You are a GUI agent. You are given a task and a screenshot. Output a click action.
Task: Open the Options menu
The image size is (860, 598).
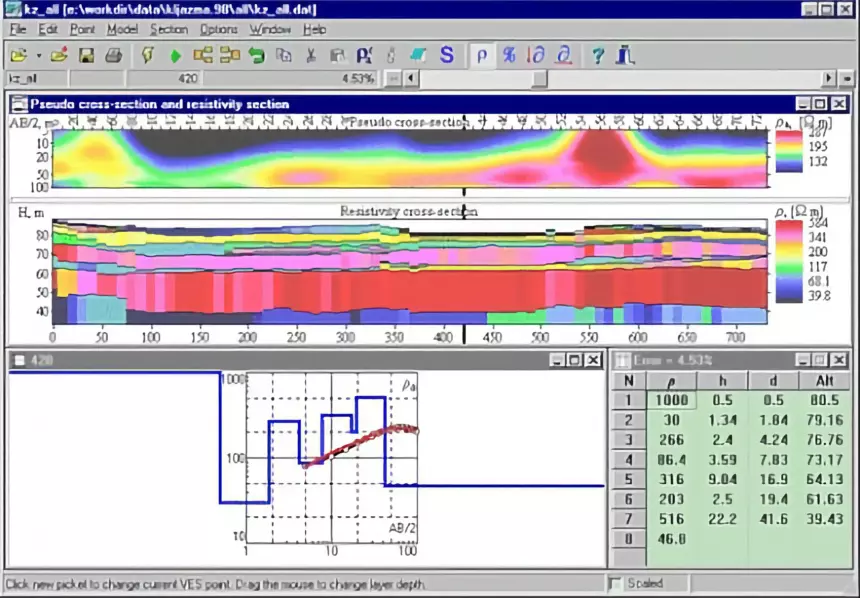pyautogui.click(x=218, y=30)
